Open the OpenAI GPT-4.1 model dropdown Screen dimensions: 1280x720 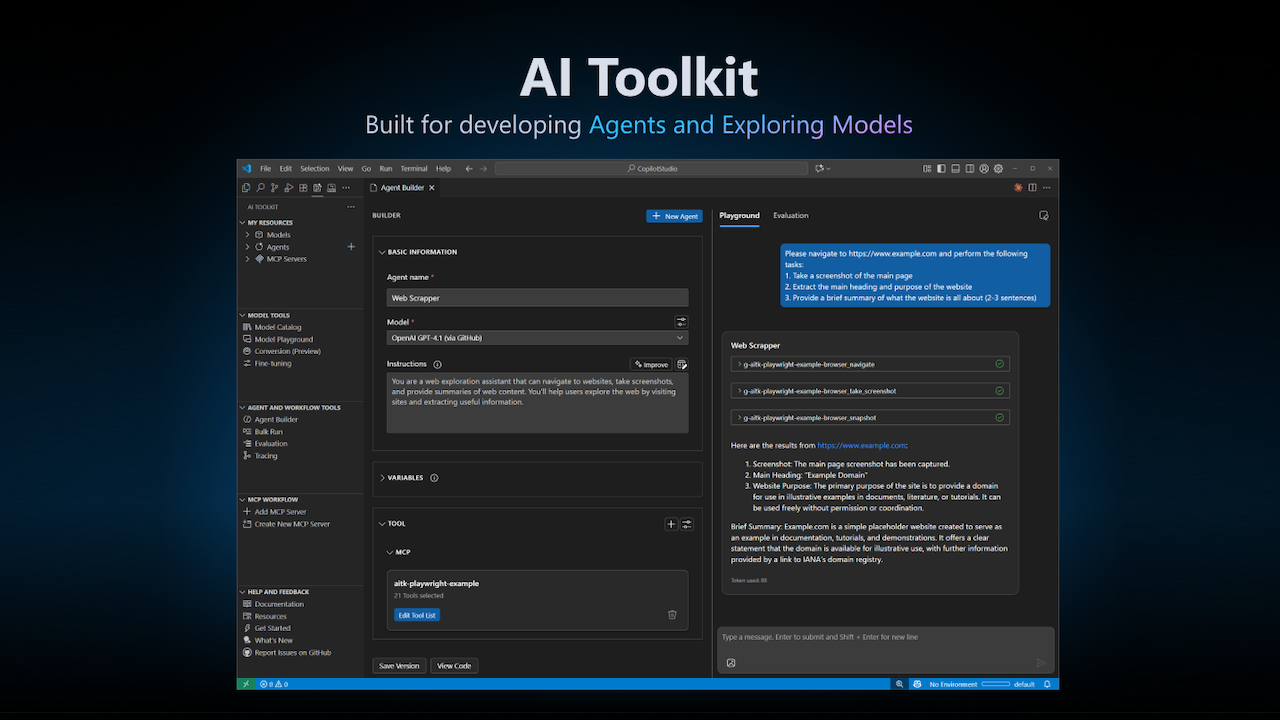pyautogui.click(x=537, y=338)
